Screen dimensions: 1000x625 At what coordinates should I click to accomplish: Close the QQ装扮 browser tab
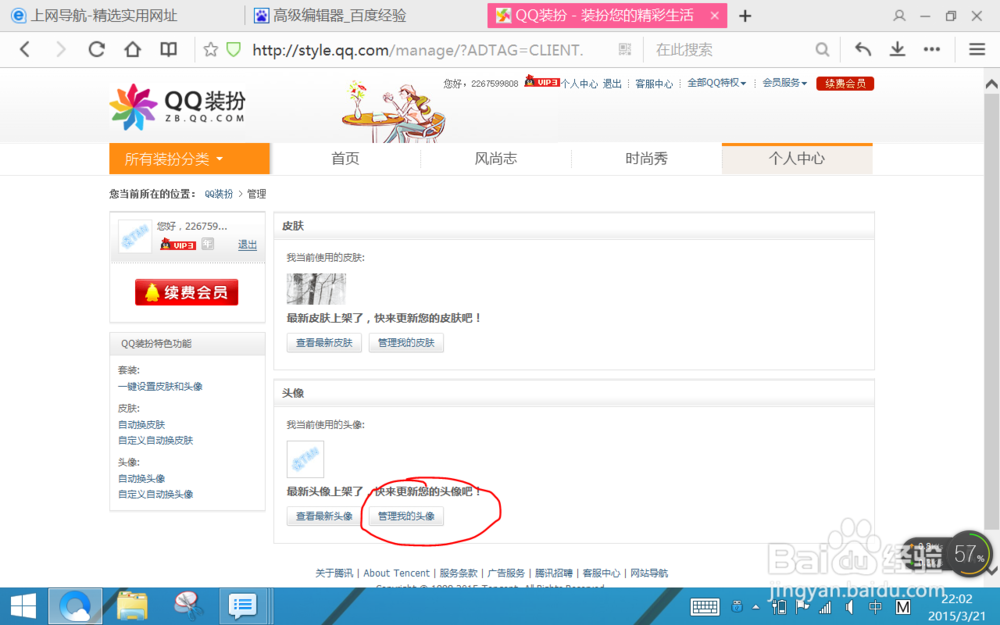pyautogui.click(x=715, y=16)
